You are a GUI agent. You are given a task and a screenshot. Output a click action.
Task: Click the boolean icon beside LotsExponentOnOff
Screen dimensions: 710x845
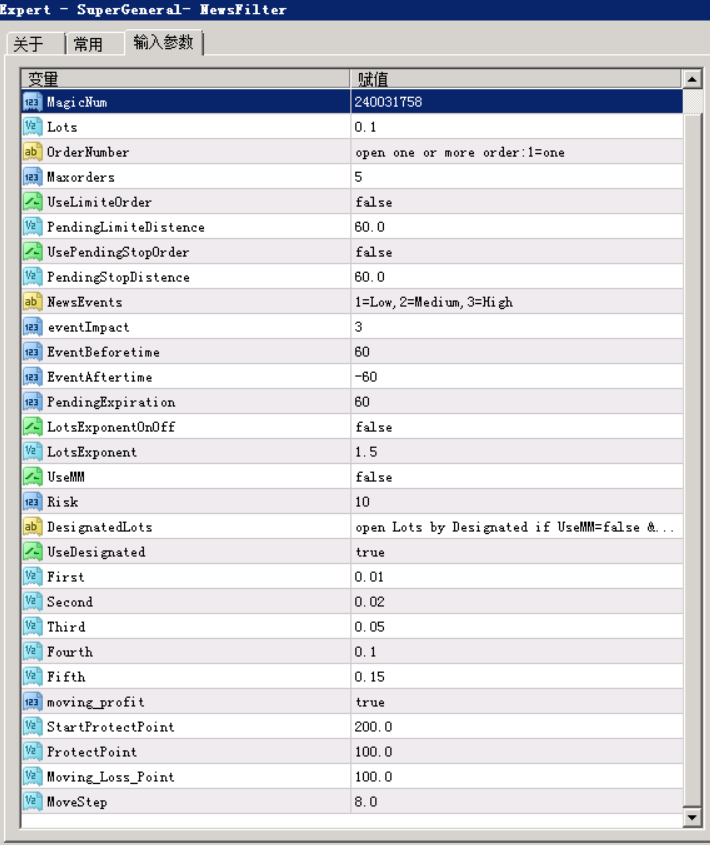(32, 427)
